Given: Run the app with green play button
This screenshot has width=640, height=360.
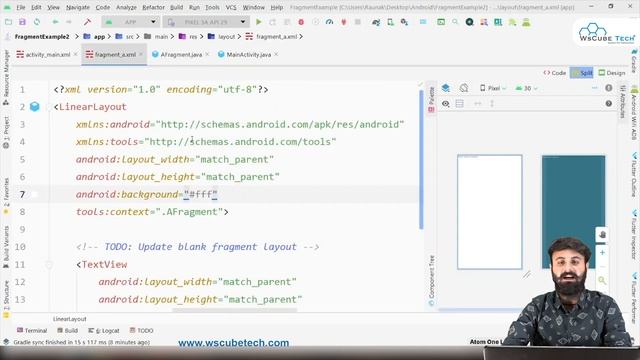Looking at the screenshot, I should pos(258,22).
